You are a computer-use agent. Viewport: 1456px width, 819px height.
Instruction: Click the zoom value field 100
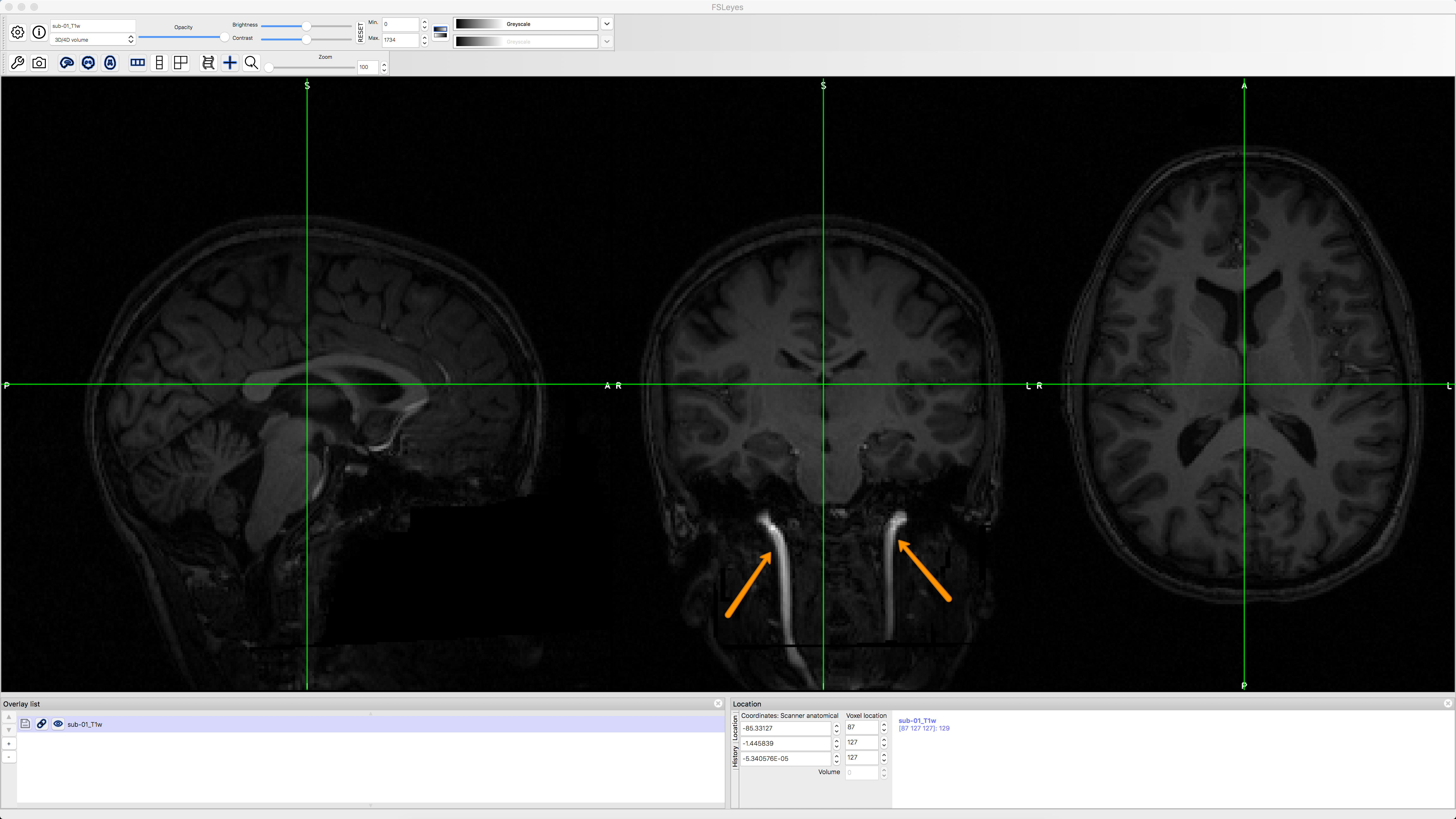[x=368, y=67]
